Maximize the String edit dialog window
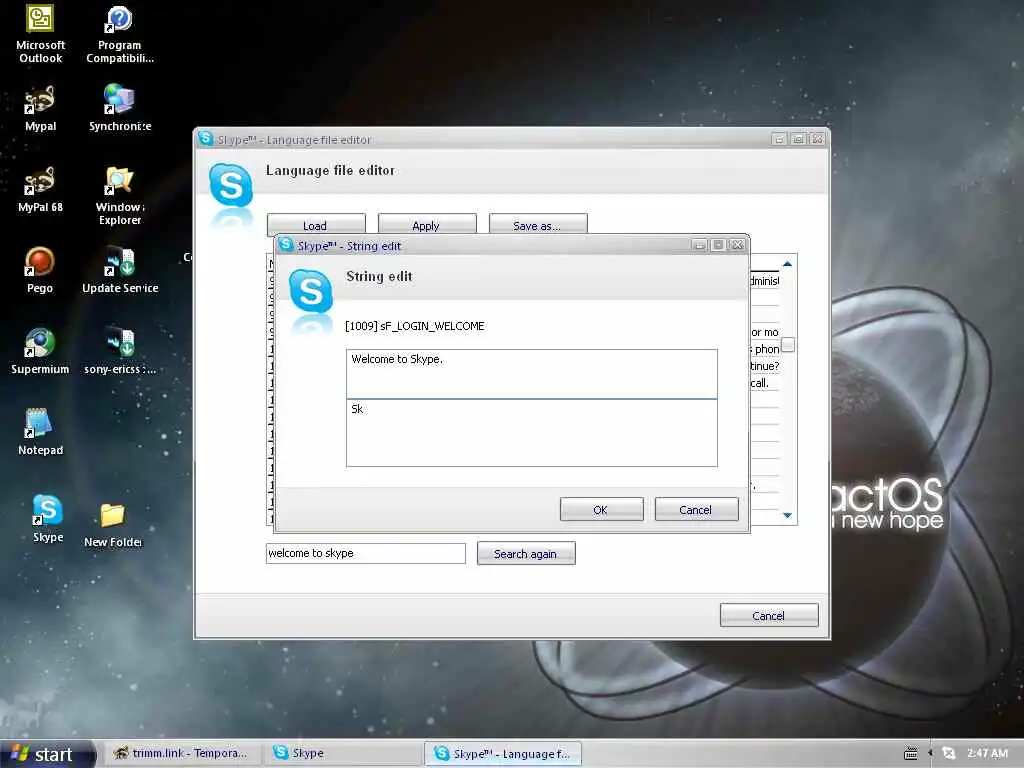This screenshot has height=768, width=1024. [718, 245]
